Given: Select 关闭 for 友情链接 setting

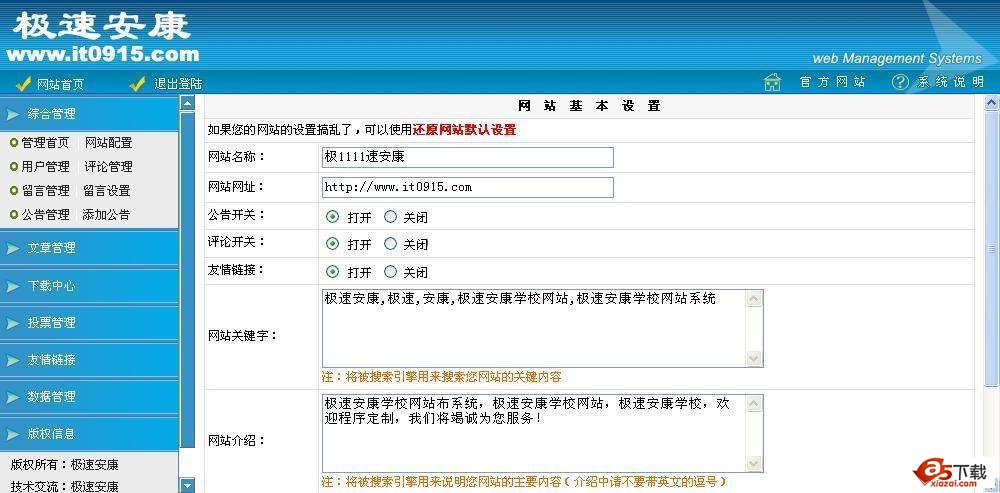Looking at the screenshot, I should (x=390, y=272).
